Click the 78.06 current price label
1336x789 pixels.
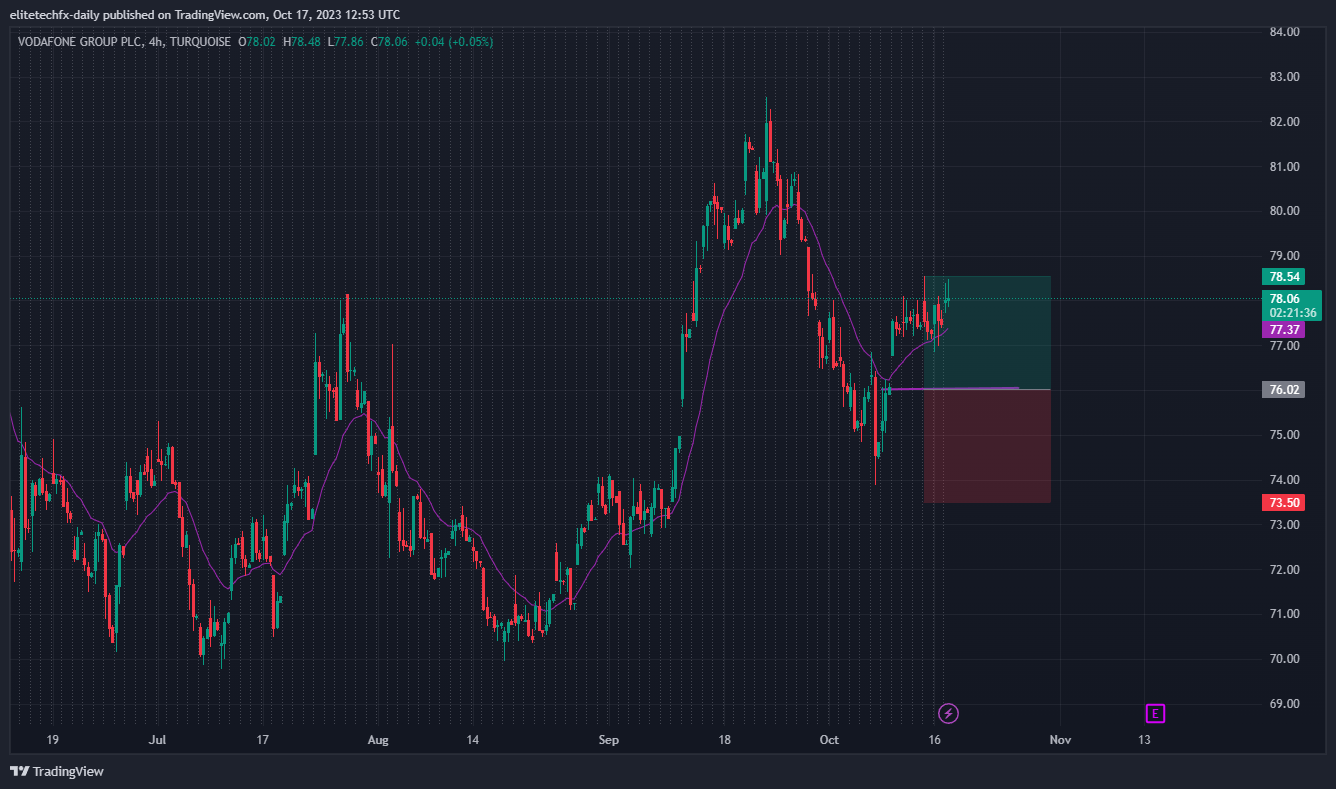tap(1284, 298)
